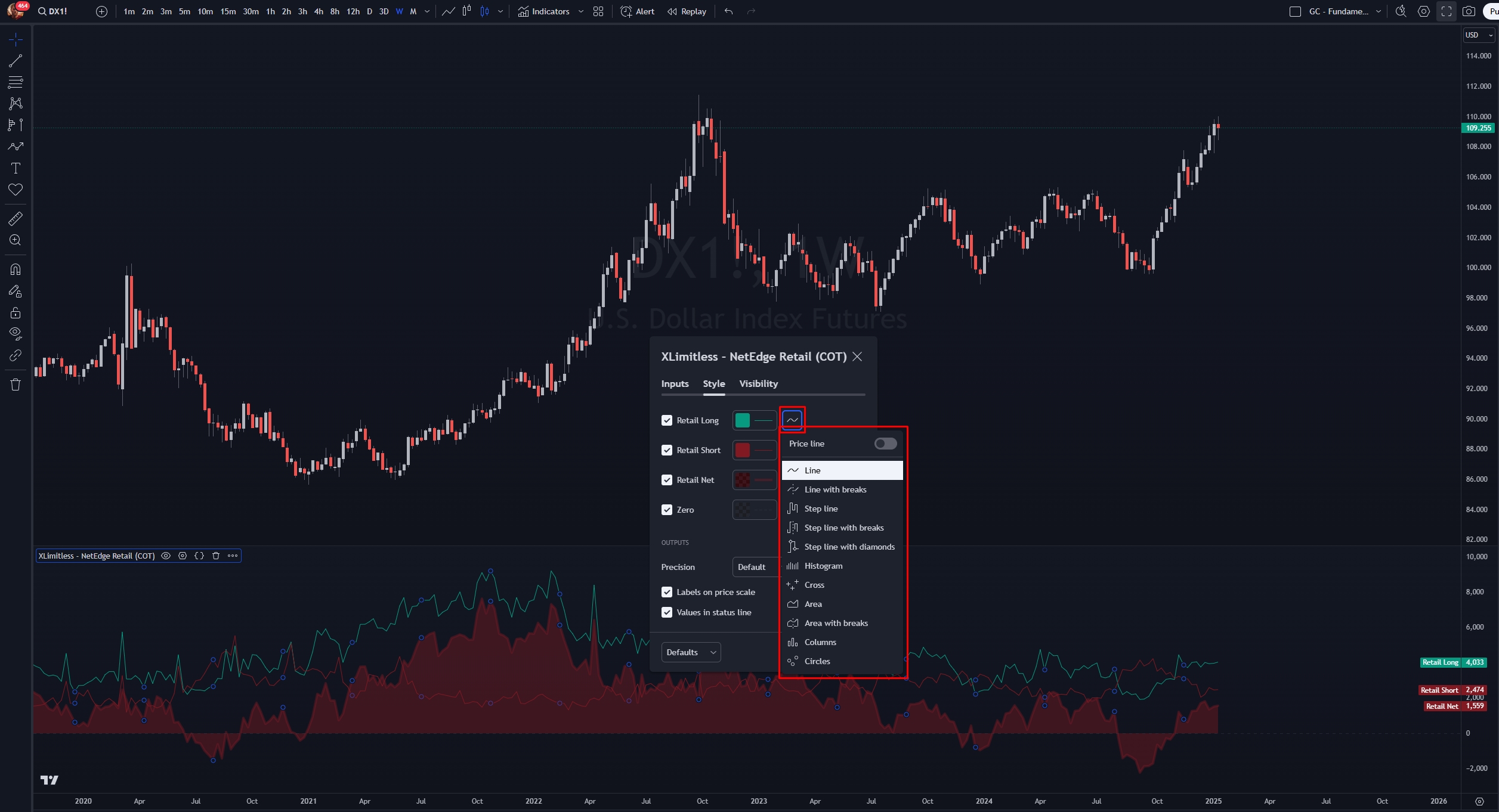The width and height of the screenshot is (1499, 812).
Task: Uncheck the Retail Short checkbox
Action: (x=667, y=450)
